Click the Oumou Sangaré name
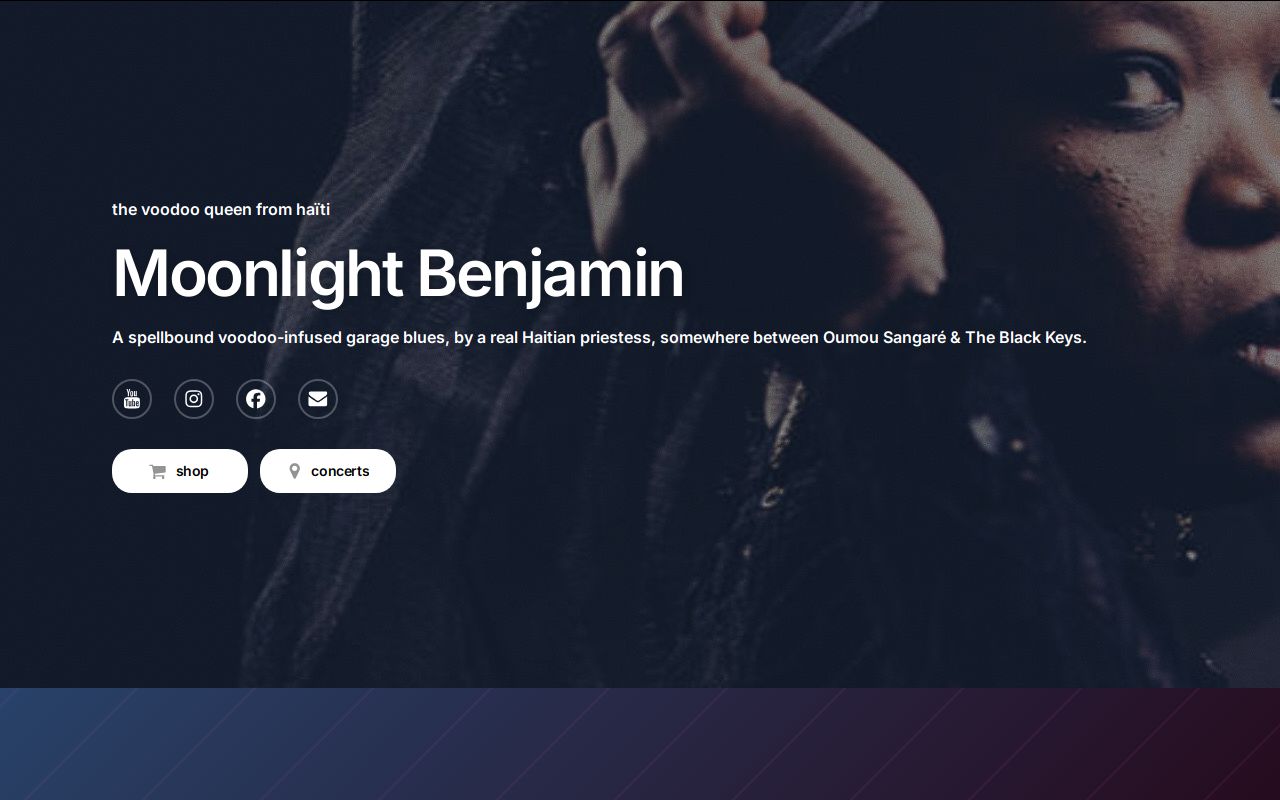 tap(884, 337)
